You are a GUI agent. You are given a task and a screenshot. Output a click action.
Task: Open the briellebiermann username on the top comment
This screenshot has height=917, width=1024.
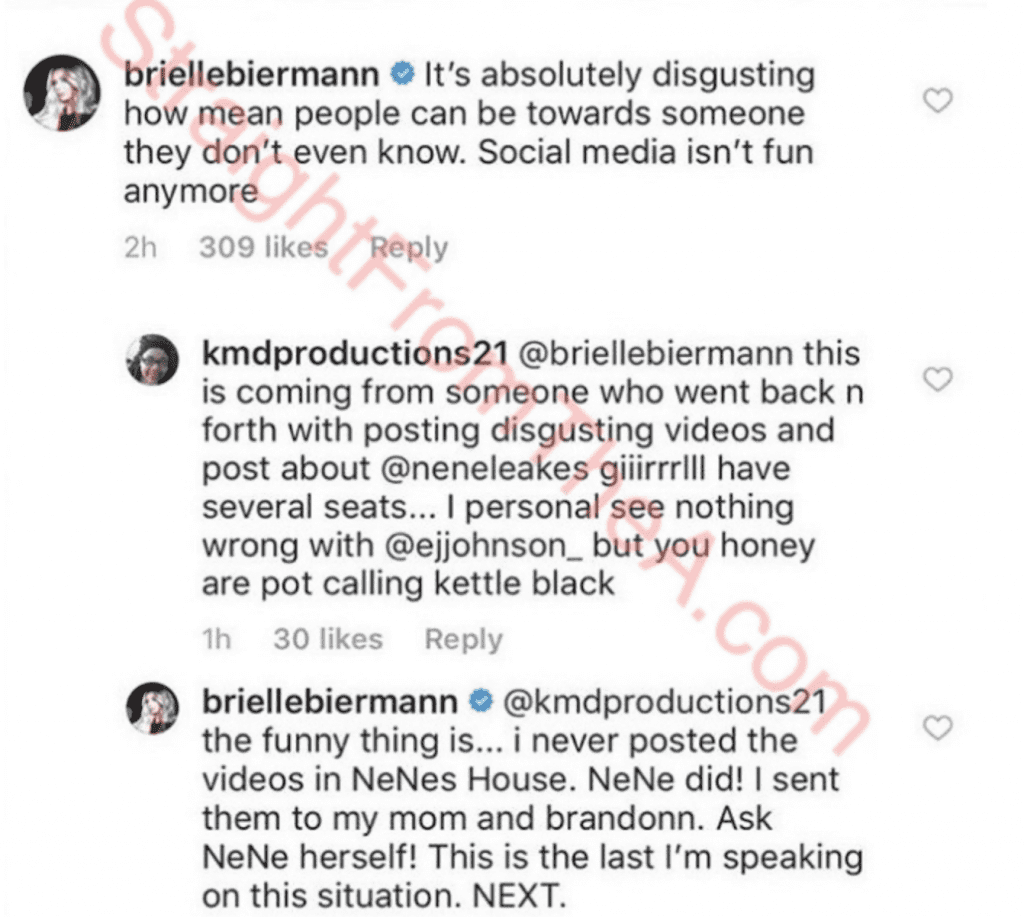tap(253, 75)
